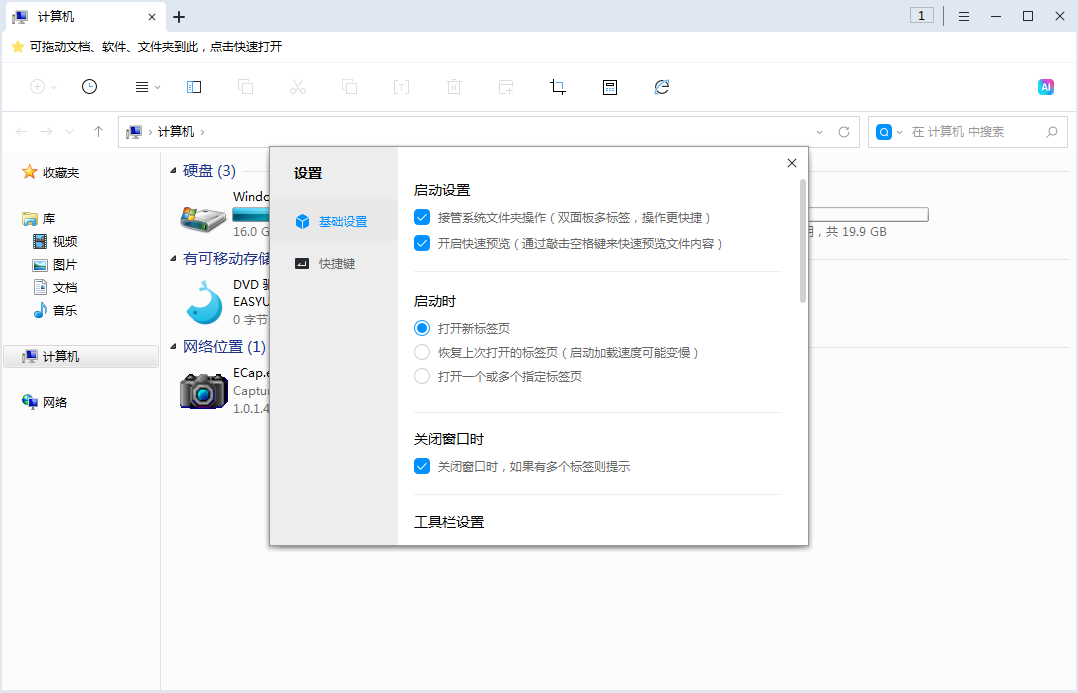Close the 设置 dialog
The height and width of the screenshot is (693, 1078).
click(x=792, y=163)
